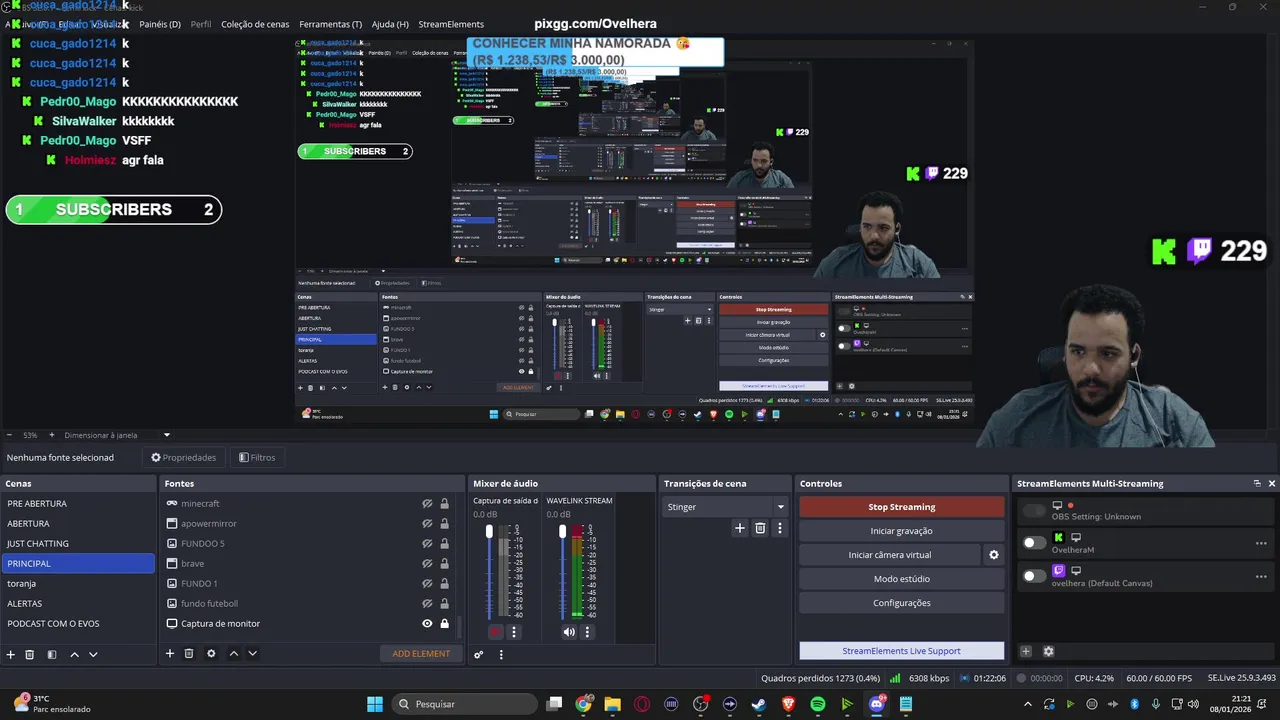The image size is (1280, 720).
Task: Add a multi-streaming output with the plus icon
Action: 1026,651
